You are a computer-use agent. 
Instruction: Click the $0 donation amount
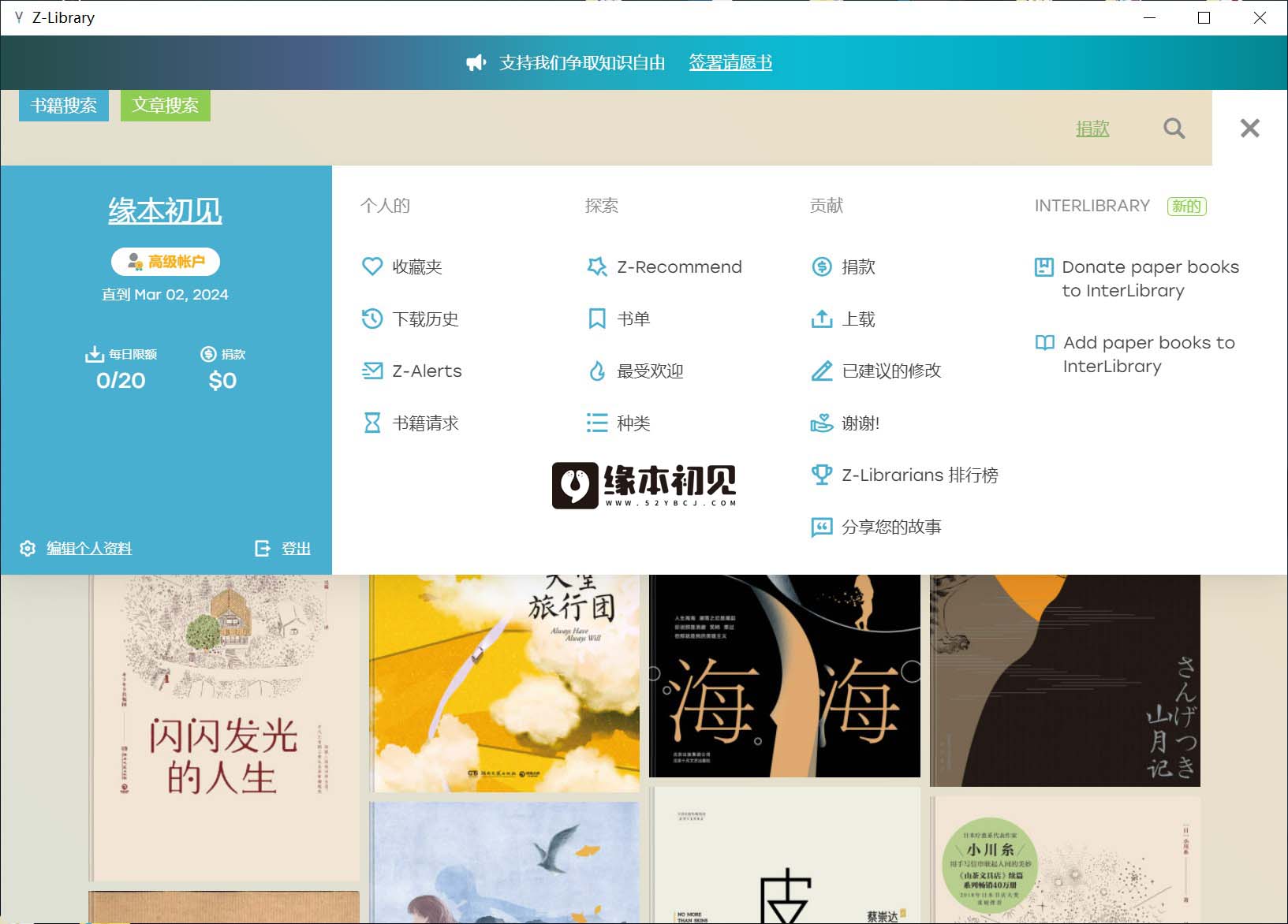pyautogui.click(x=222, y=381)
